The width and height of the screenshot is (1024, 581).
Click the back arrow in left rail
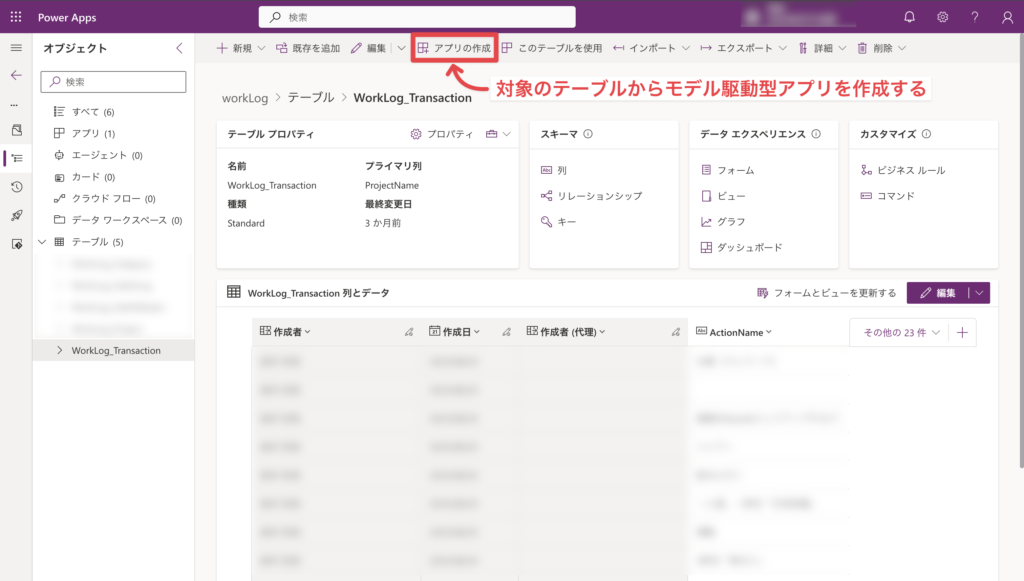click(x=16, y=75)
